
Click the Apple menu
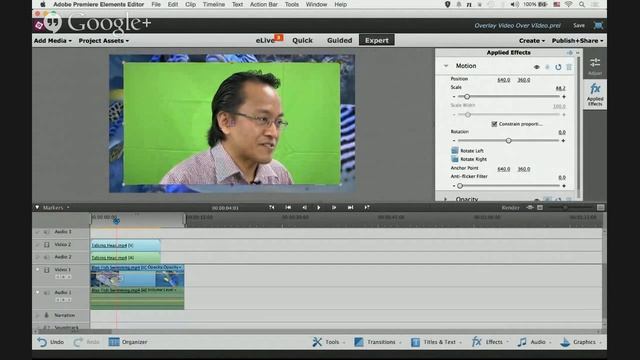click(42, 4)
